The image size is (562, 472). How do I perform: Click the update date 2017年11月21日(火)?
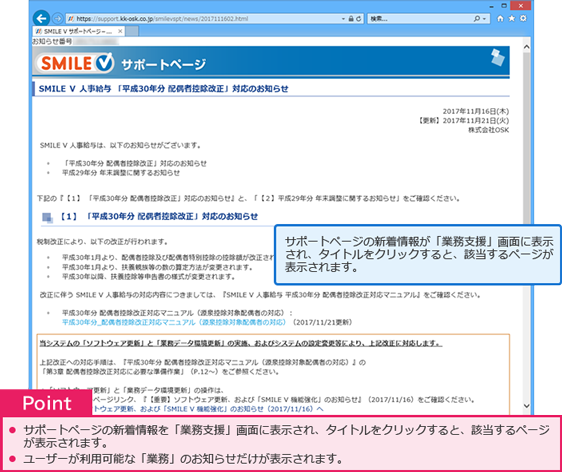464,120
